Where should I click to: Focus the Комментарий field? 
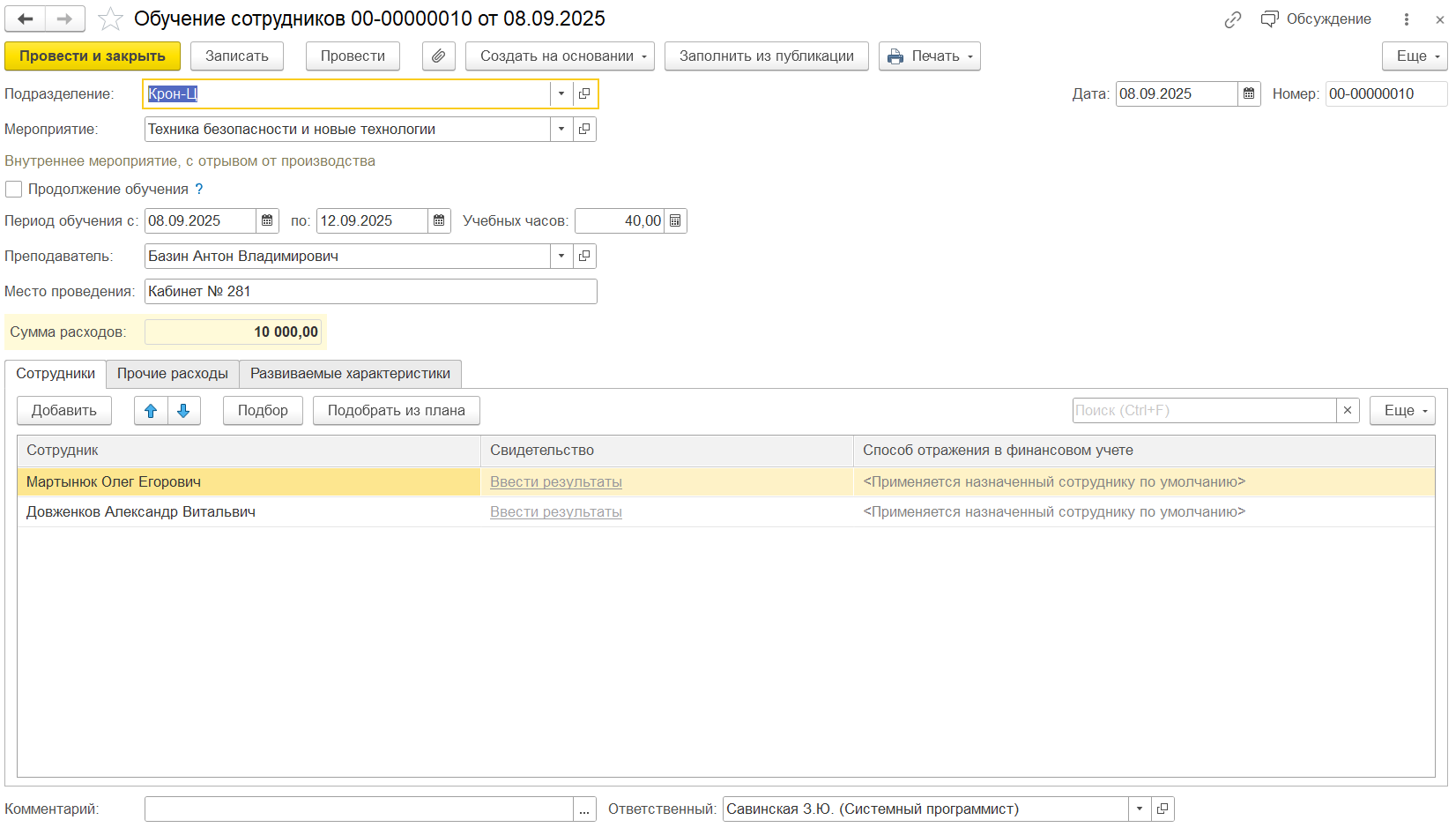359,809
